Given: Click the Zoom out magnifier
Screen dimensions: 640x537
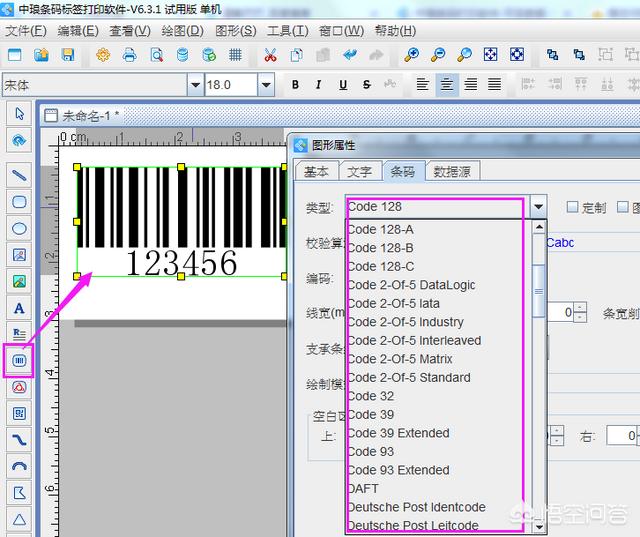Looking at the screenshot, I should [x=438, y=54].
